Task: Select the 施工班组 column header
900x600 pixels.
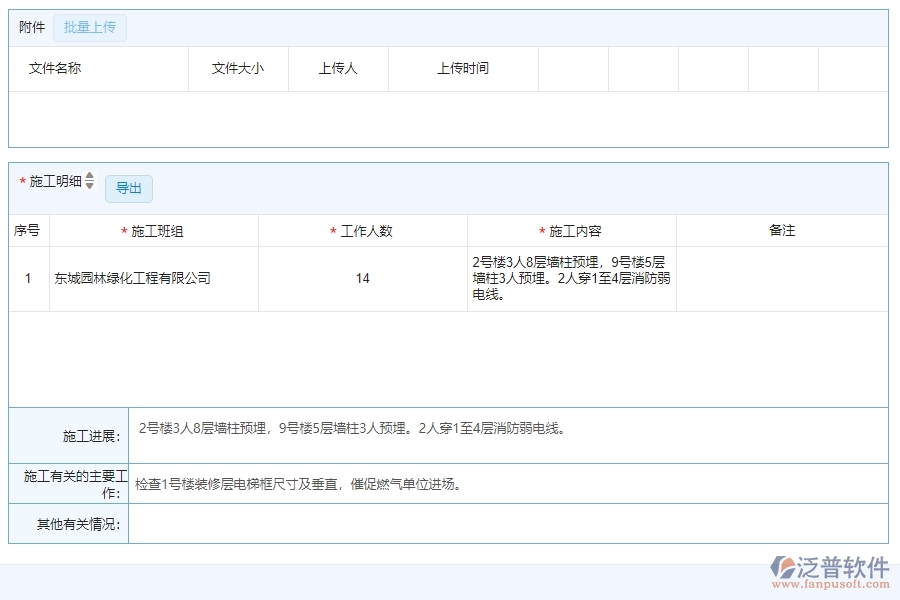Action: pyautogui.click(x=157, y=231)
